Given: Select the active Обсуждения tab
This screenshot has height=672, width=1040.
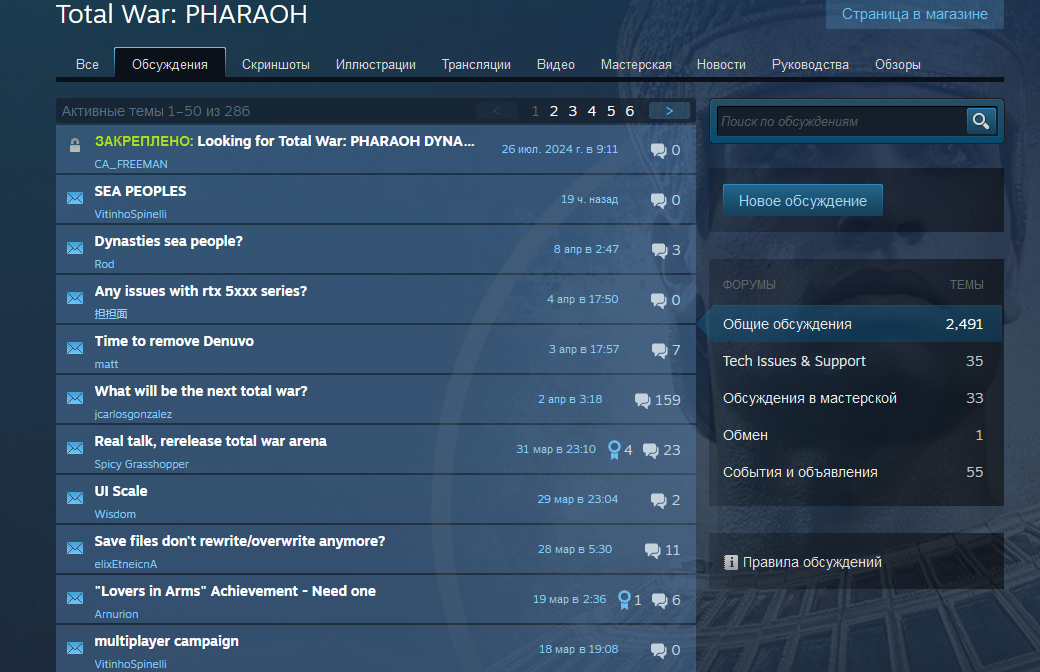Looking at the screenshot, I should 170,64.
